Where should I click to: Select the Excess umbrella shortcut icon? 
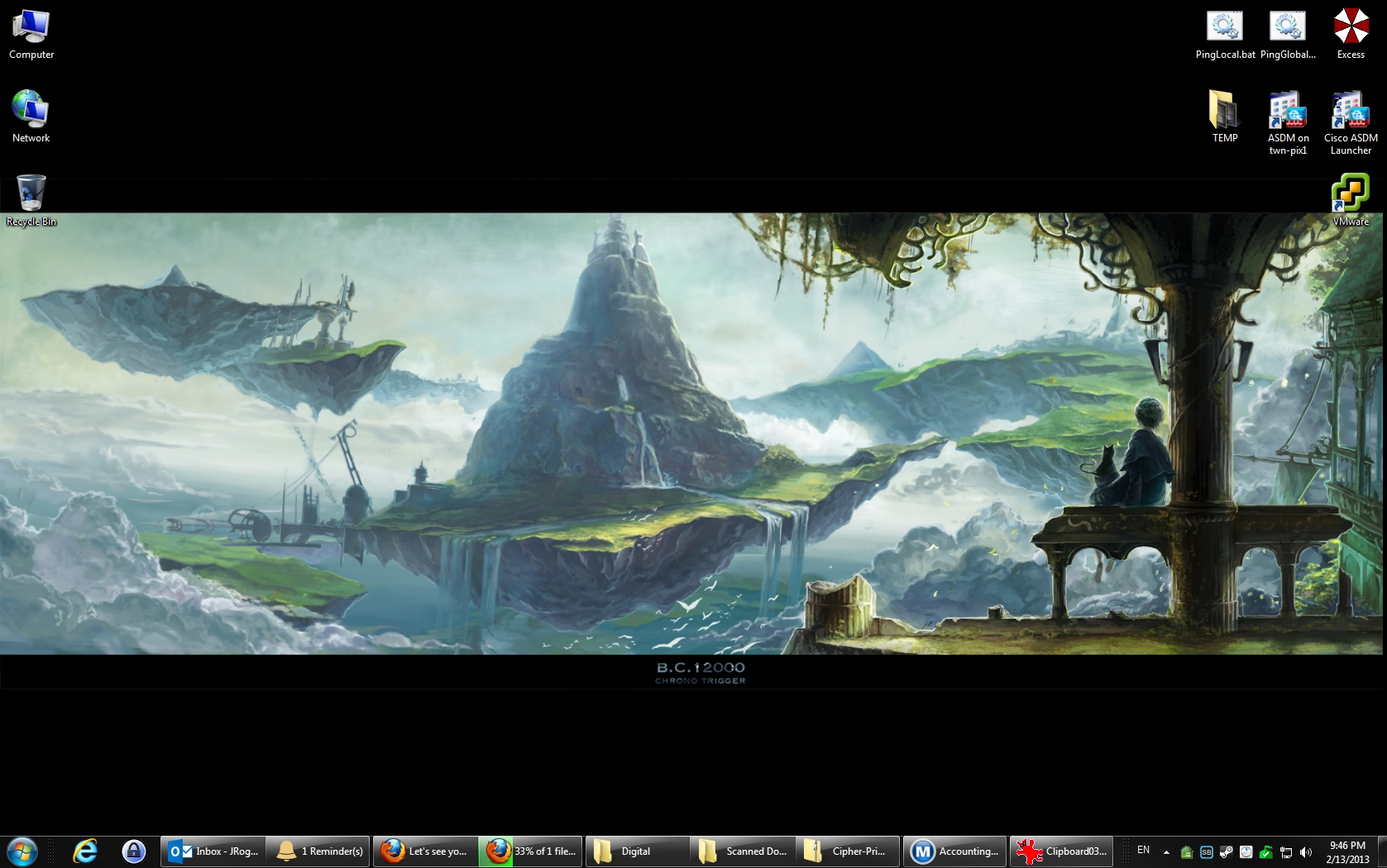[x=1351, y=35]
